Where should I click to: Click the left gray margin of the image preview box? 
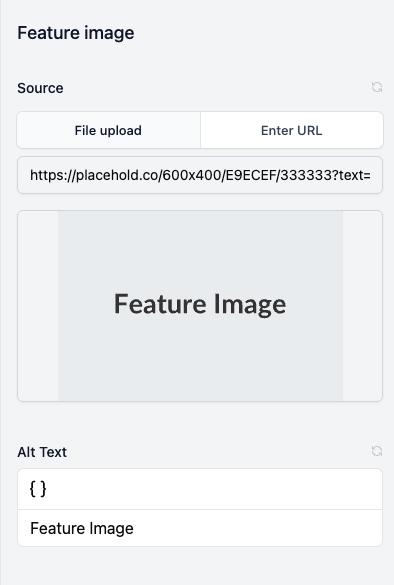38,306
